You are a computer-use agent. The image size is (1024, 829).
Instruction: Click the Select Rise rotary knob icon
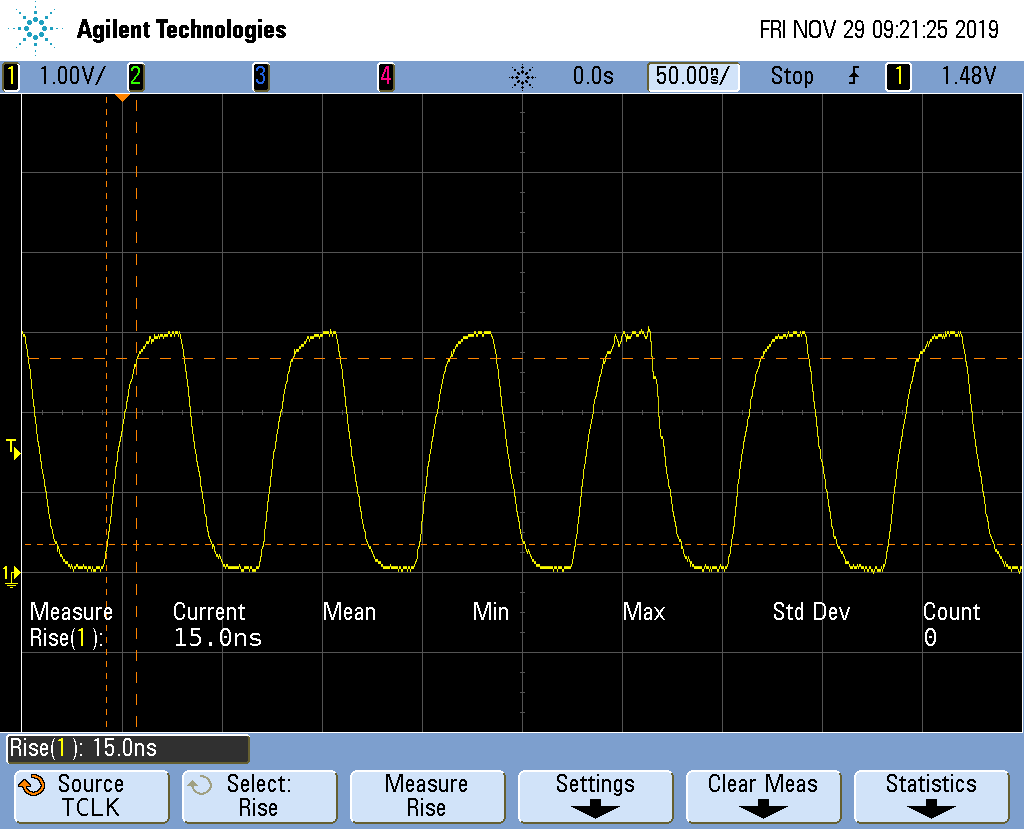(200, 785)
